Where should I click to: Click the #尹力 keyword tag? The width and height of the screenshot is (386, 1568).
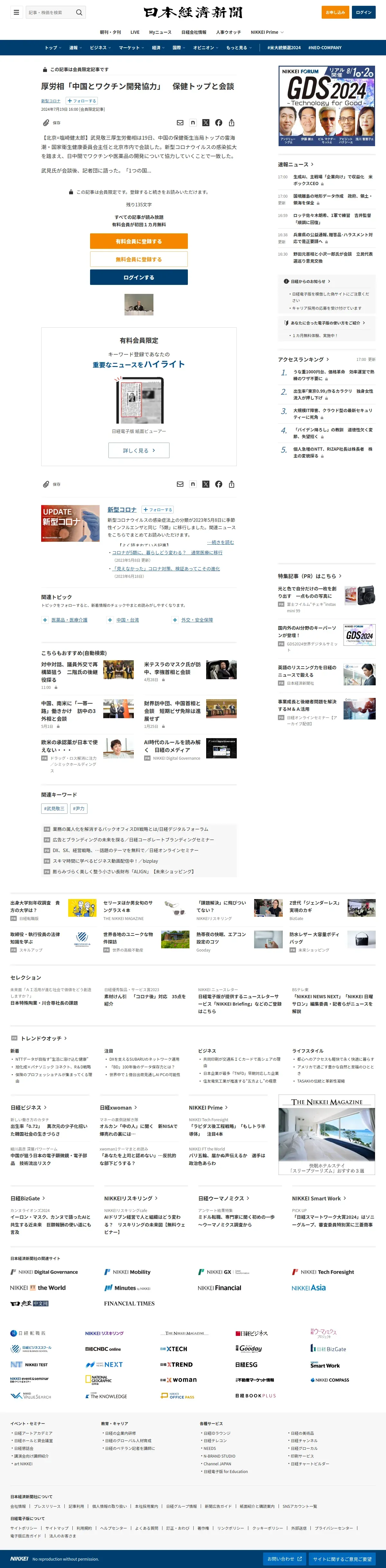tap(79, 808)
